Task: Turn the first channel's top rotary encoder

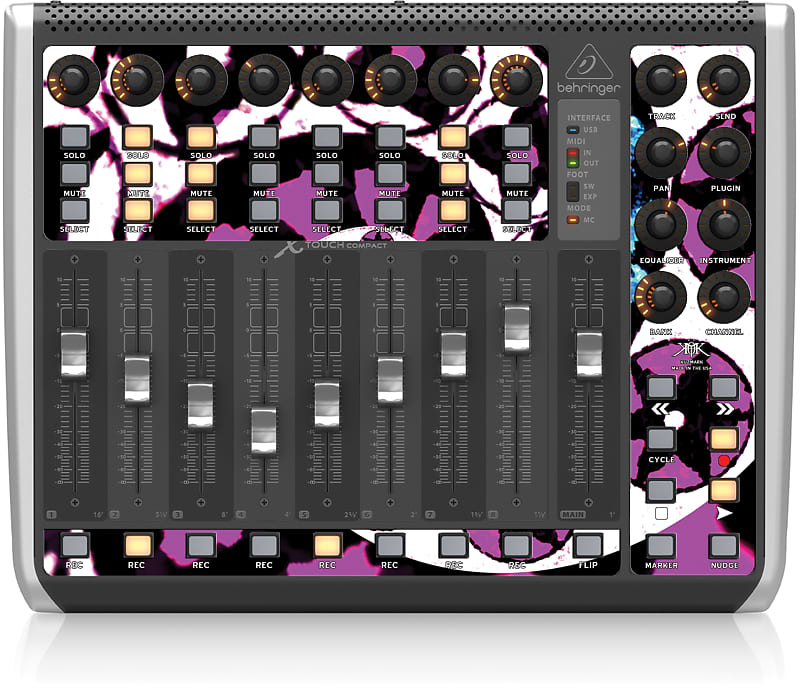Action: pyautogui.click(x=73, y=80)
